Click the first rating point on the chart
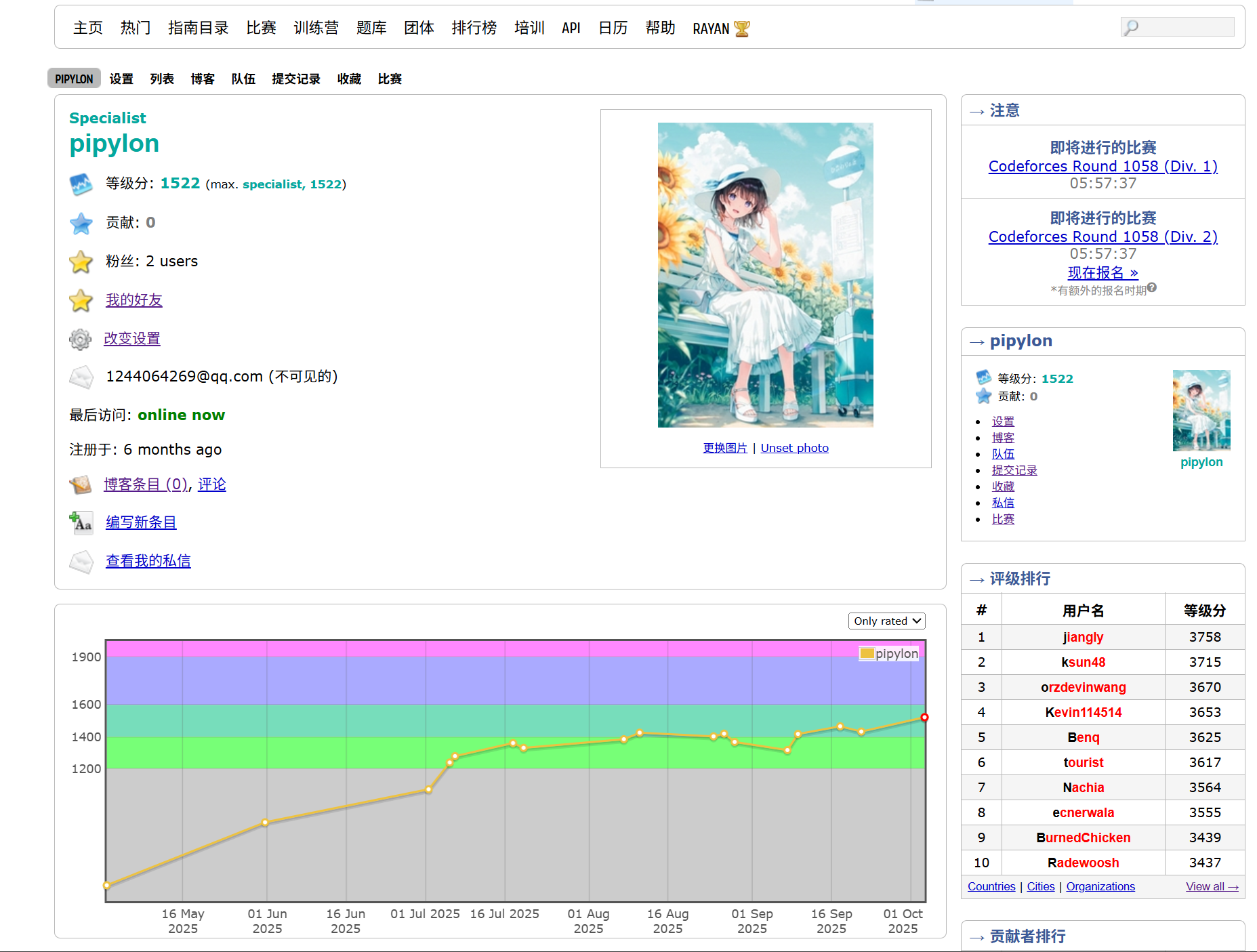The width and height of the screenshot is (1257, 952). (x=106, y=885)
